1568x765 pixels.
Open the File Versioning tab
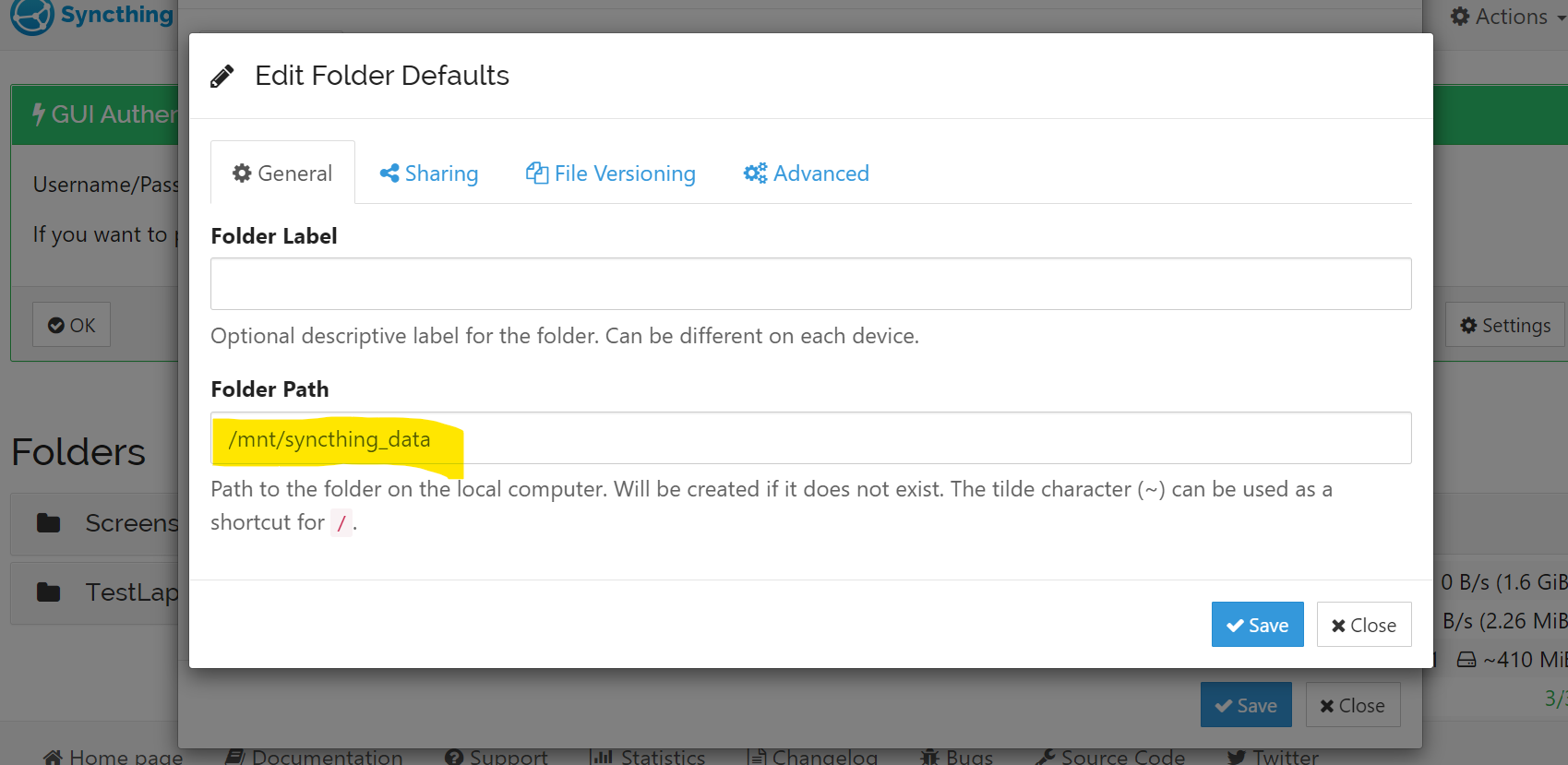click(611, 173)
